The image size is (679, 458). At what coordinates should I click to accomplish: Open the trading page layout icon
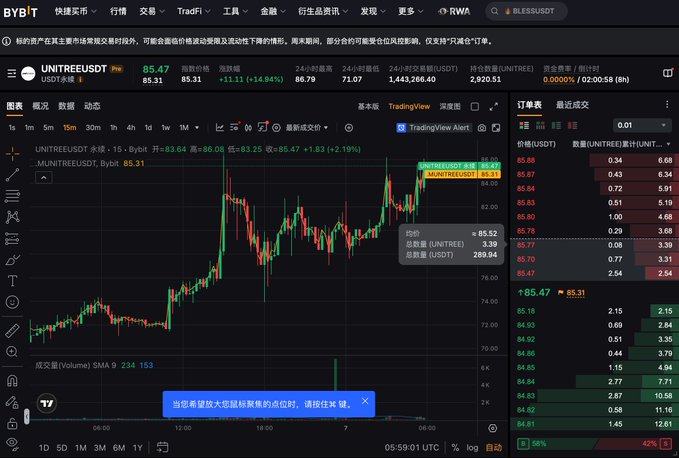tap(668, 73)
